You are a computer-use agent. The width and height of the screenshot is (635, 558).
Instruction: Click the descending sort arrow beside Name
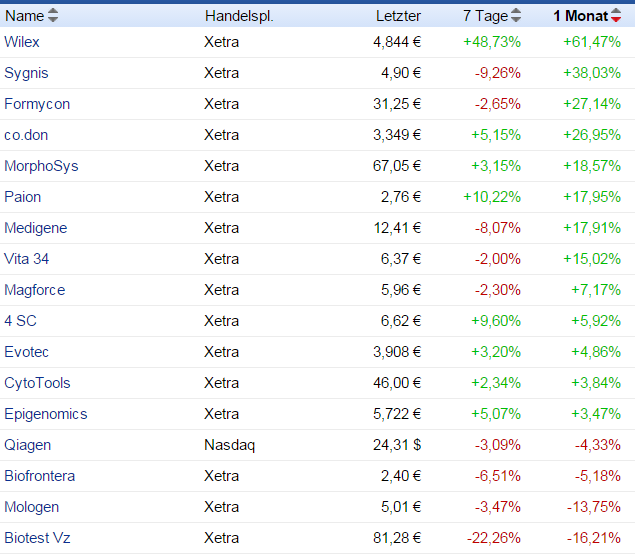pos(53,20)
